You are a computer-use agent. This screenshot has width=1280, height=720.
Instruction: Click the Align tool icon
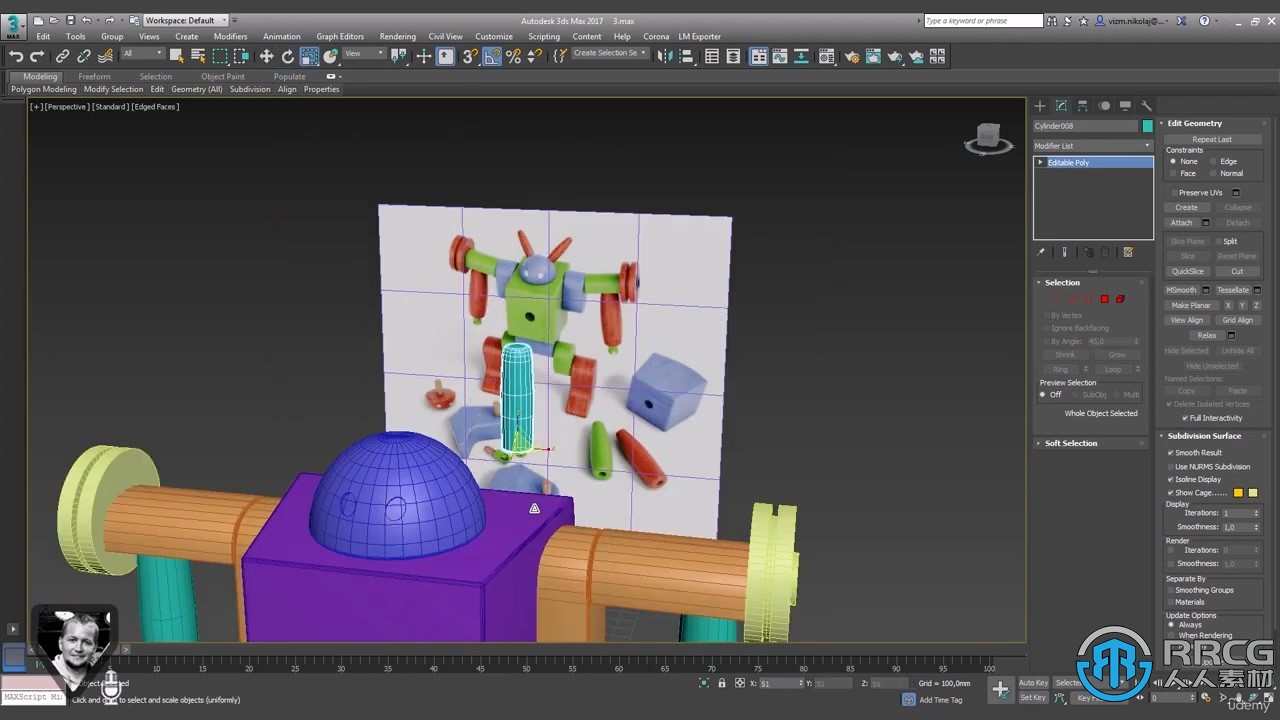(686, 57)
